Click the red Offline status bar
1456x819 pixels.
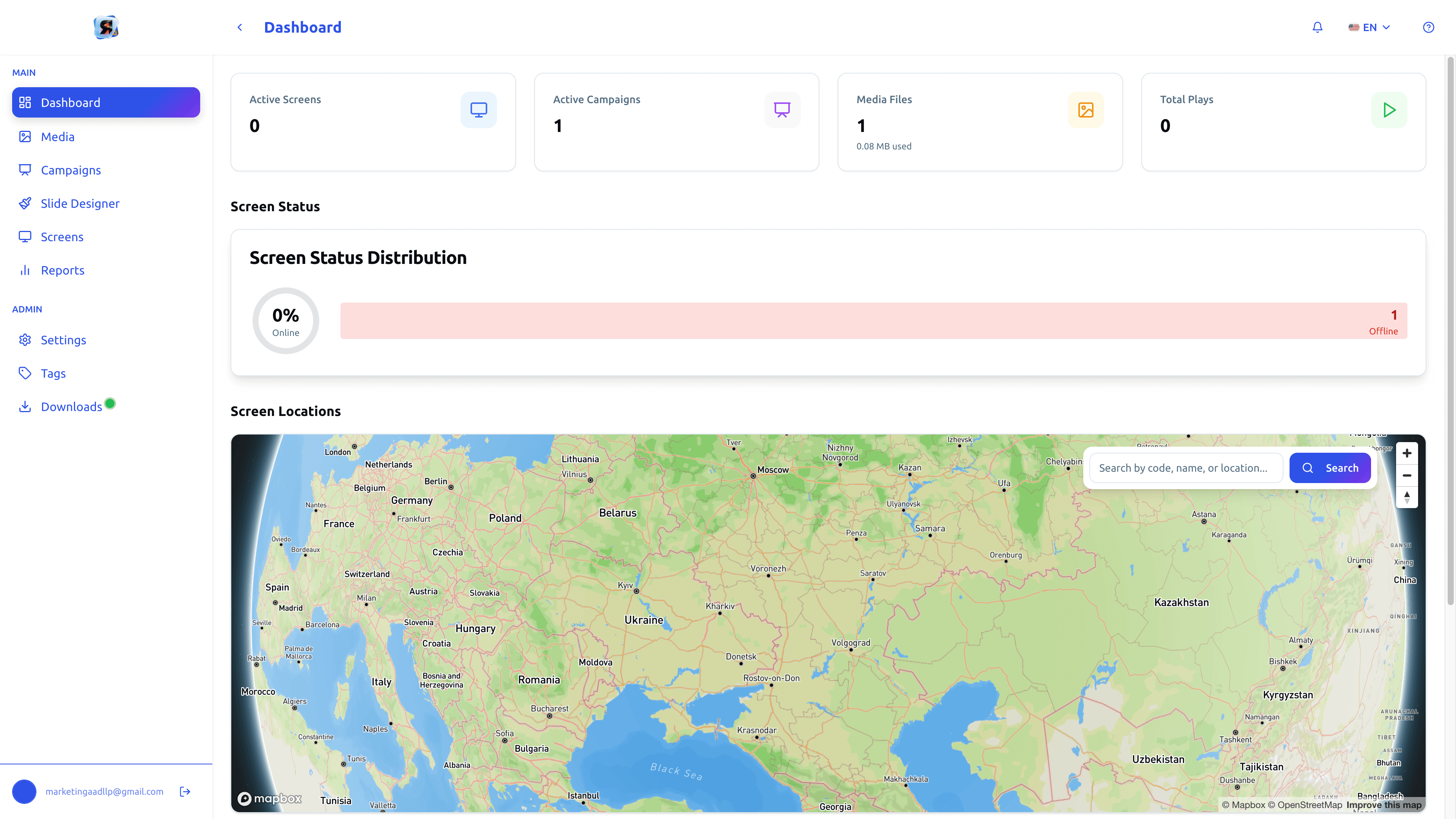point(873,321)
